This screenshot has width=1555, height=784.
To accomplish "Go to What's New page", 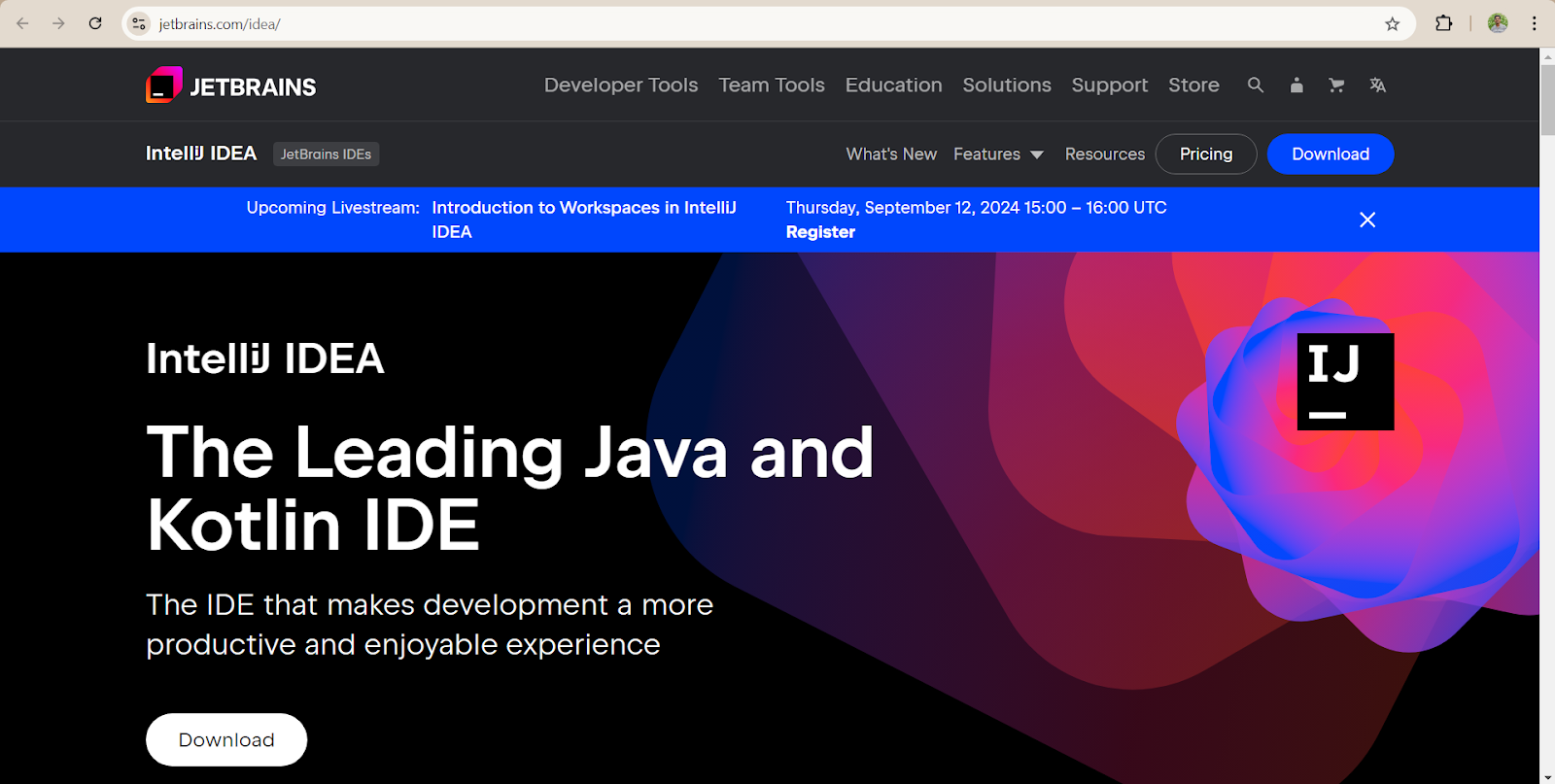I will 891,154.
